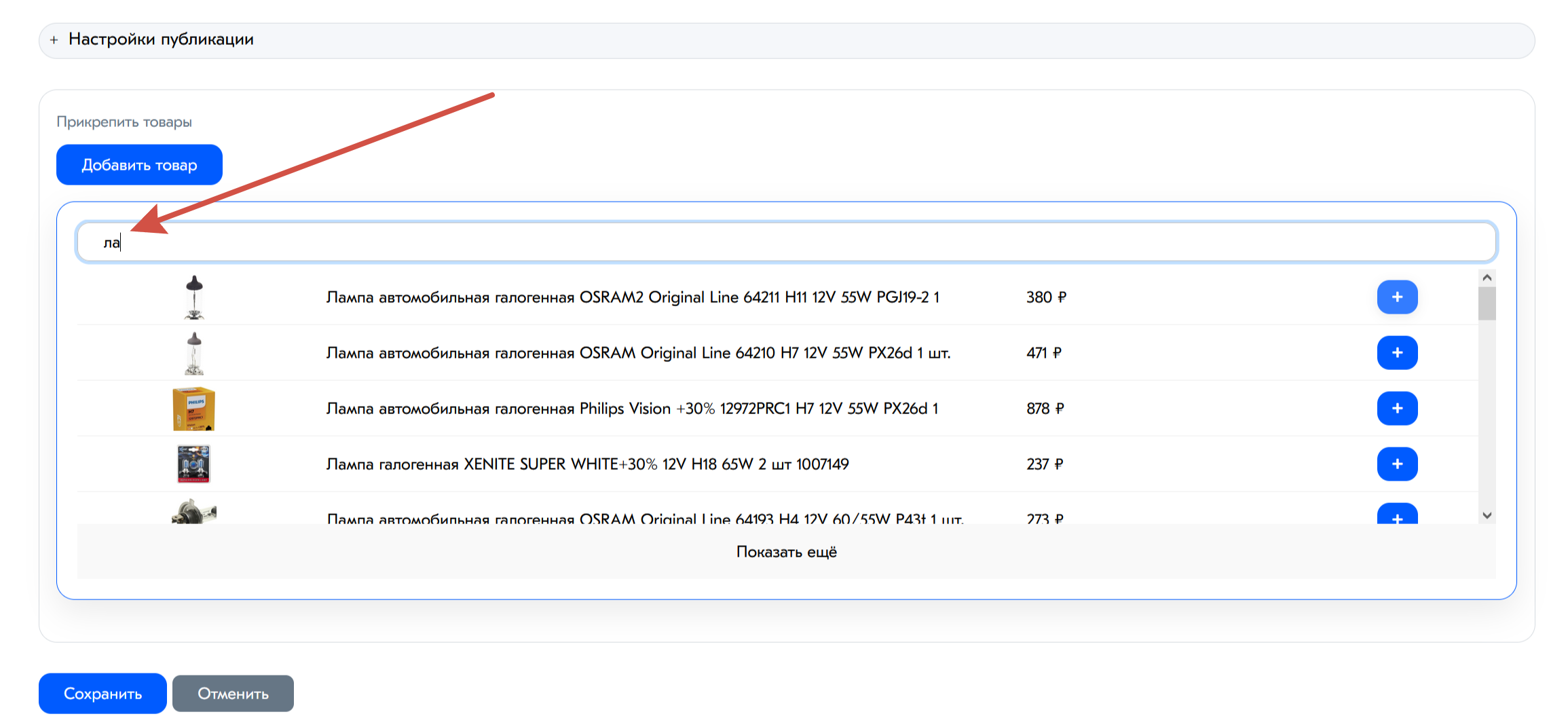
Task: Click the Отменить button
Action: 233,694
